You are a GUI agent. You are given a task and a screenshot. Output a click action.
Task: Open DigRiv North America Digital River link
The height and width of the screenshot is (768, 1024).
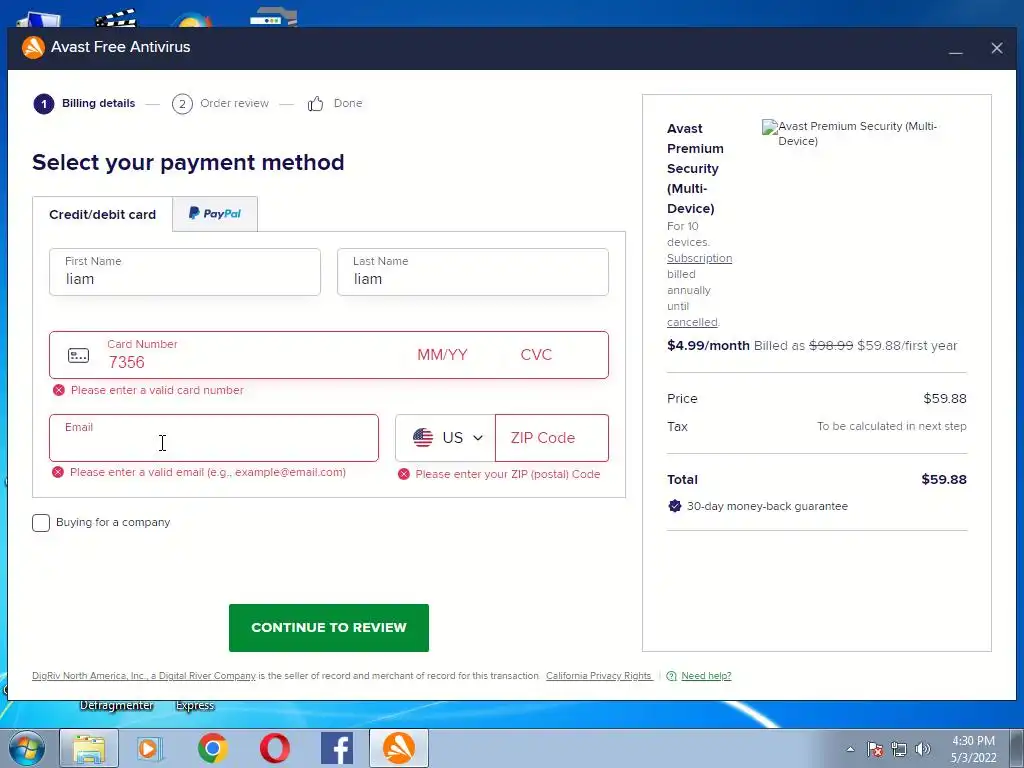tap(144, 676)
